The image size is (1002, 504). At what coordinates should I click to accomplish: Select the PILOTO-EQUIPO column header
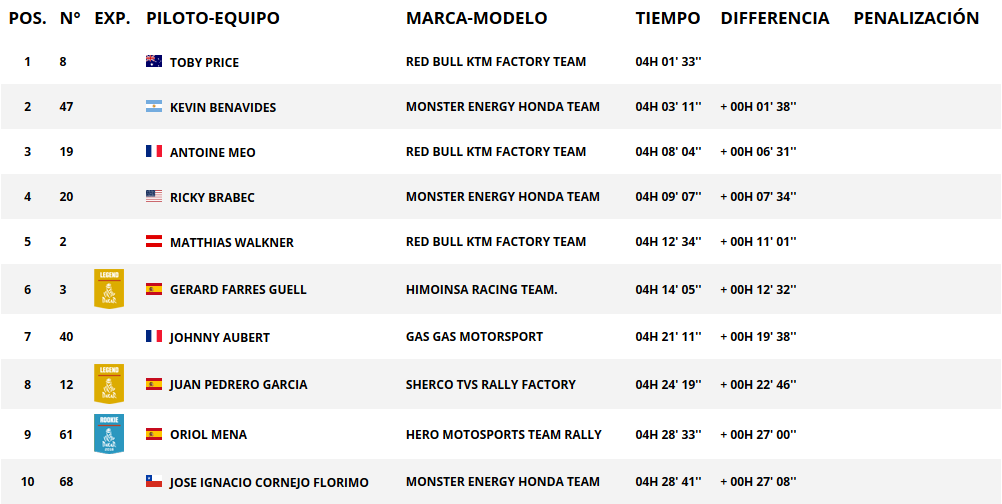(x=213, y=19)
